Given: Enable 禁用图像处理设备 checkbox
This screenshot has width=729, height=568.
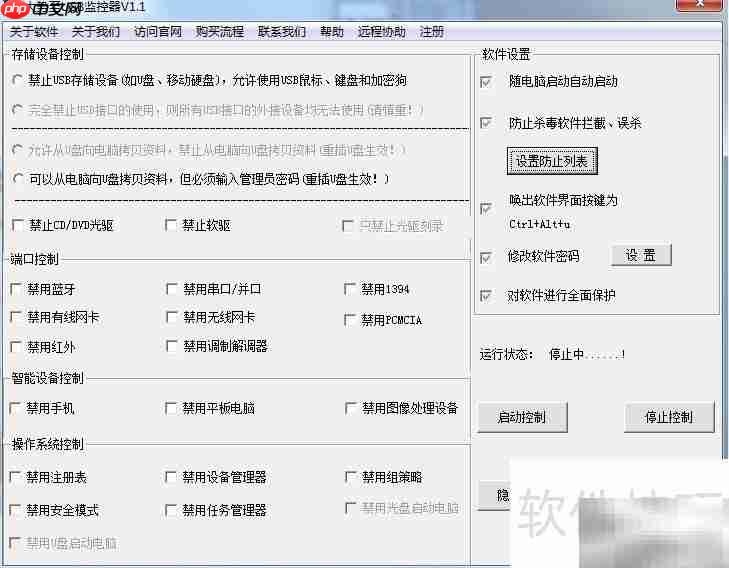Looking at the screenshot, I should tap(351, 408).
